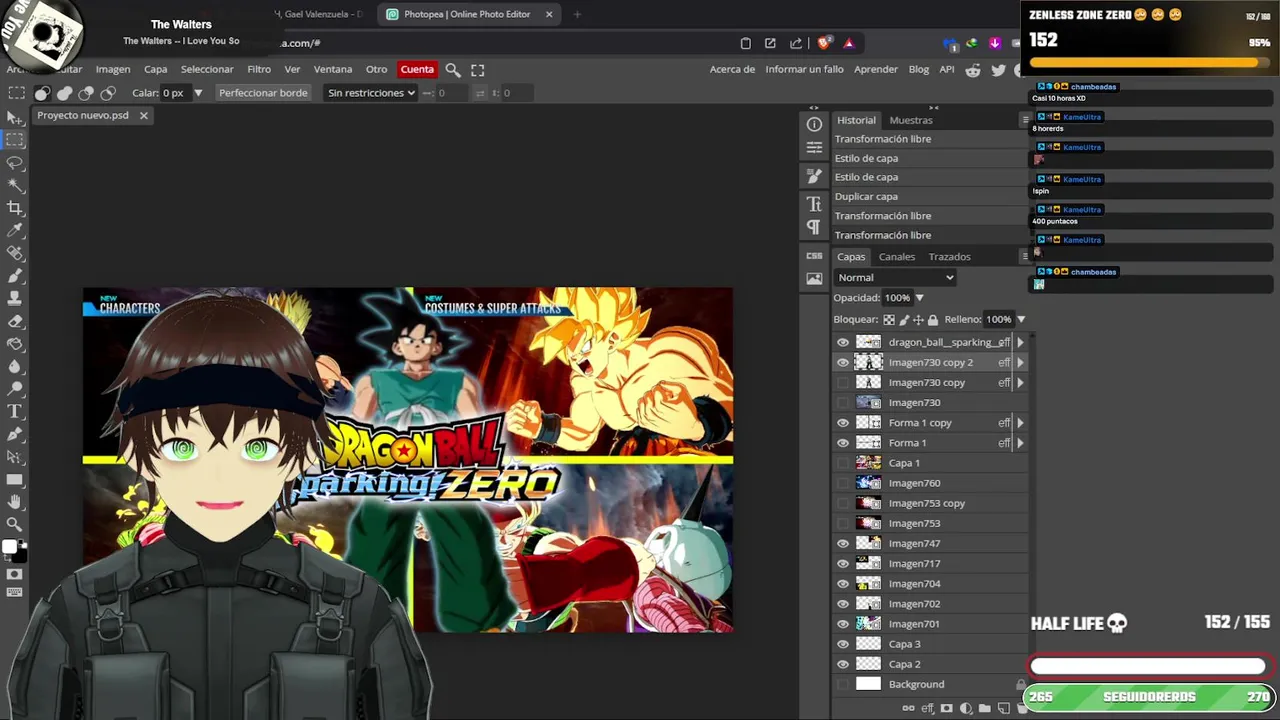Expand effects of Forma 1 layer
Screen dimensions: 1280x720
[x=1020, y=443]
